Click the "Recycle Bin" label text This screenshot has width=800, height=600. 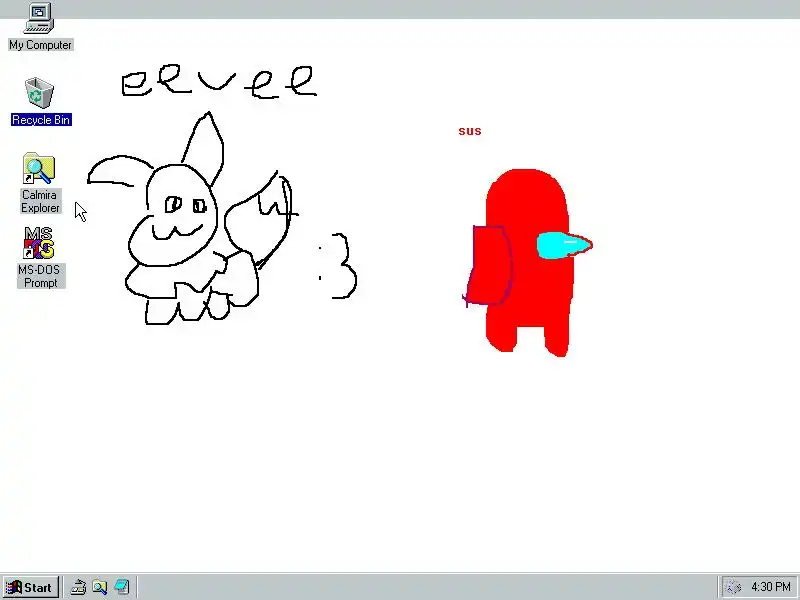(41, 120)
